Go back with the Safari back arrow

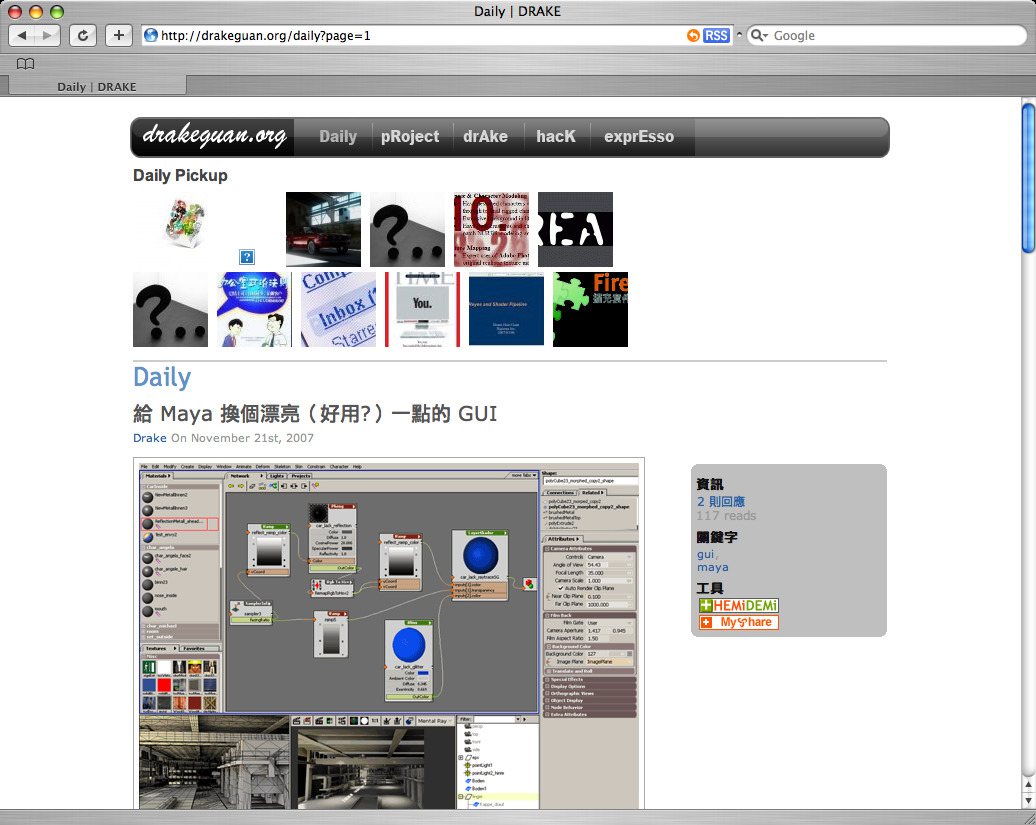[21, 36]
